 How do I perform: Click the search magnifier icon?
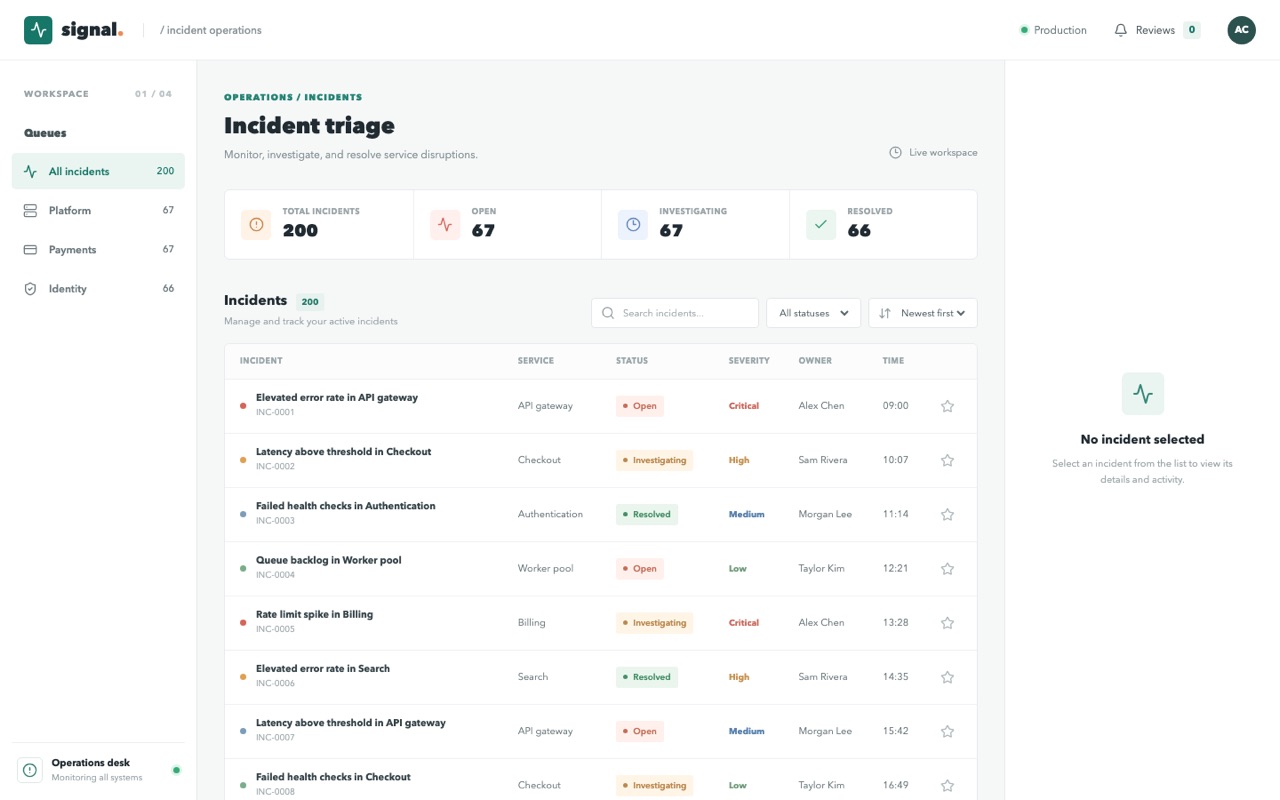(608, 313)
